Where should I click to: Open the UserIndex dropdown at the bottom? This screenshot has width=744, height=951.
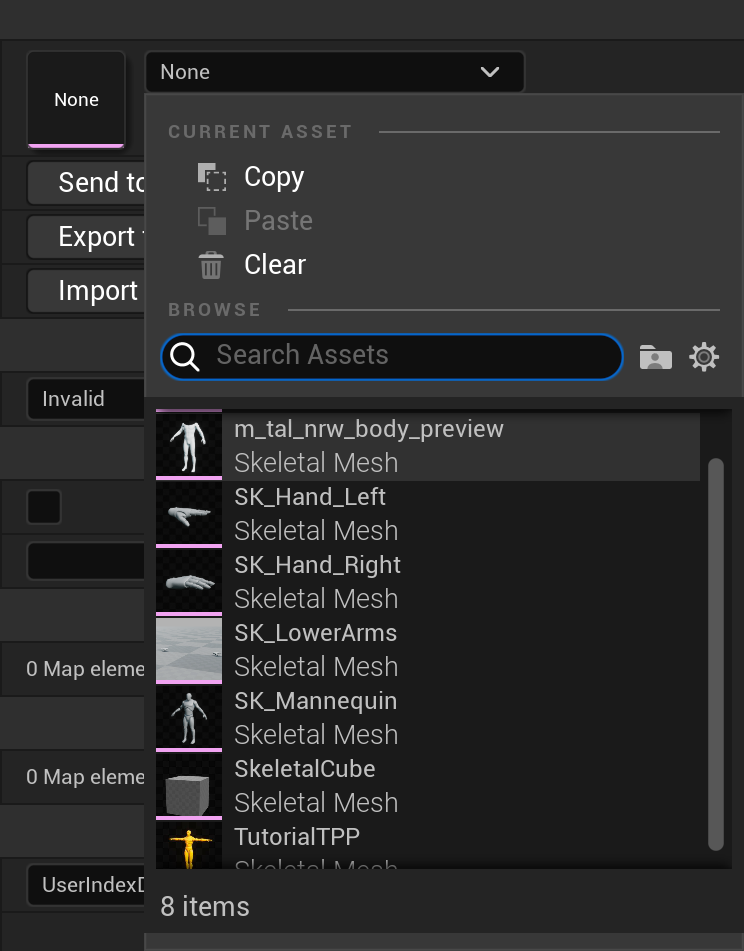pyautogui.click(x=85, y=885)
